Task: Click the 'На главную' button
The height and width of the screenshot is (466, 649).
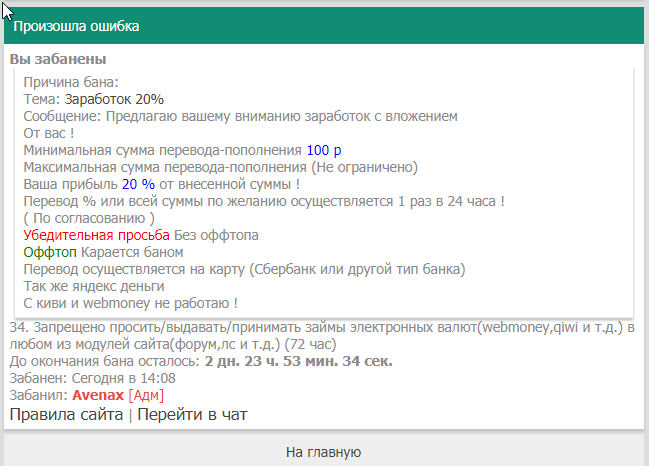Action: 323,452
